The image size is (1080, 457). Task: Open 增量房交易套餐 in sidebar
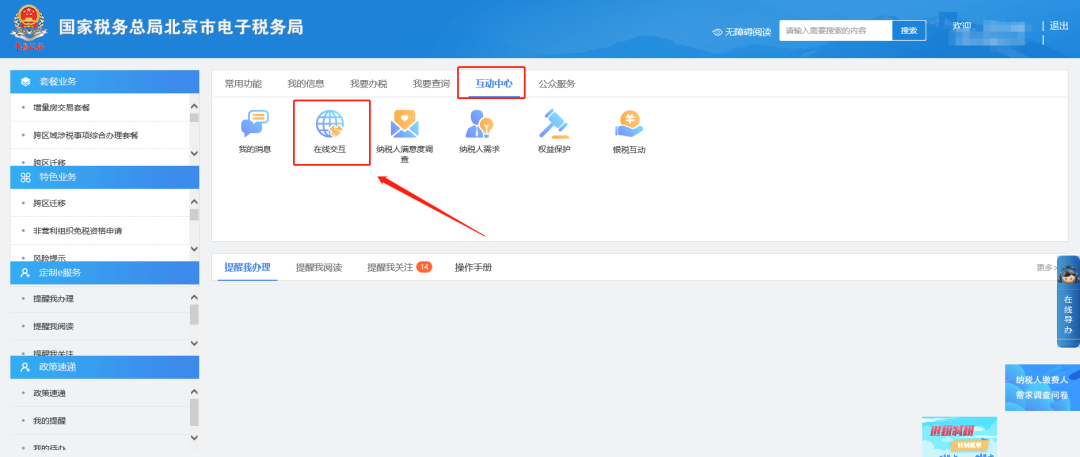tap(61, 108)
